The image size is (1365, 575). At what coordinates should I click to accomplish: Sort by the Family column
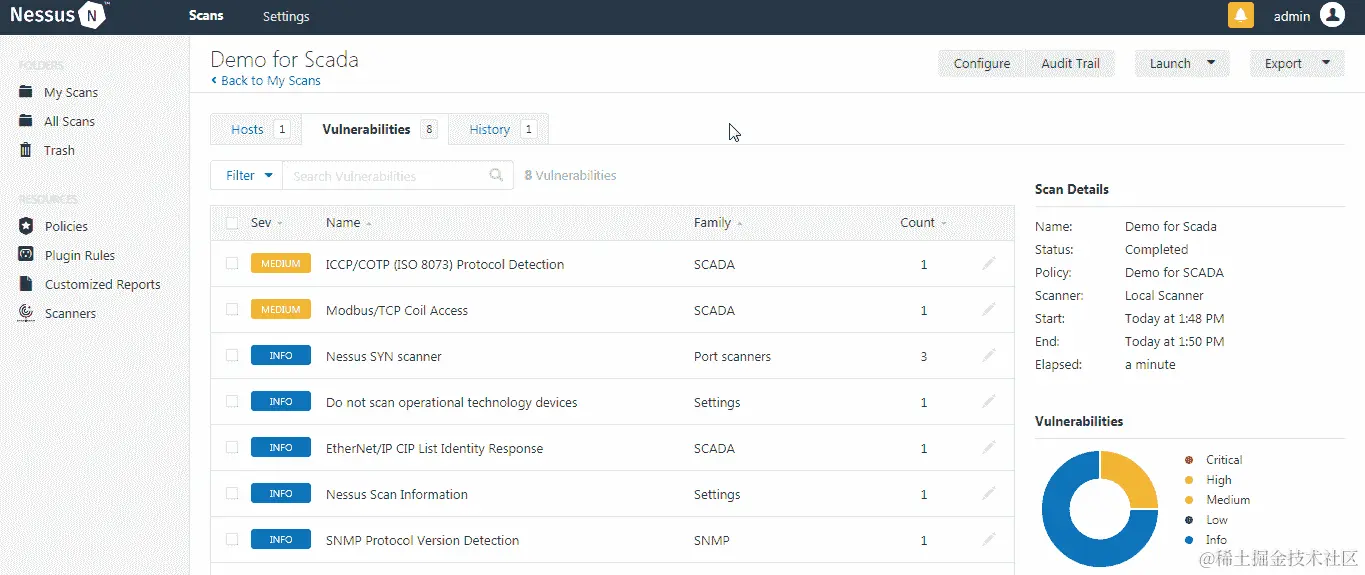click(x=717, y=223)
